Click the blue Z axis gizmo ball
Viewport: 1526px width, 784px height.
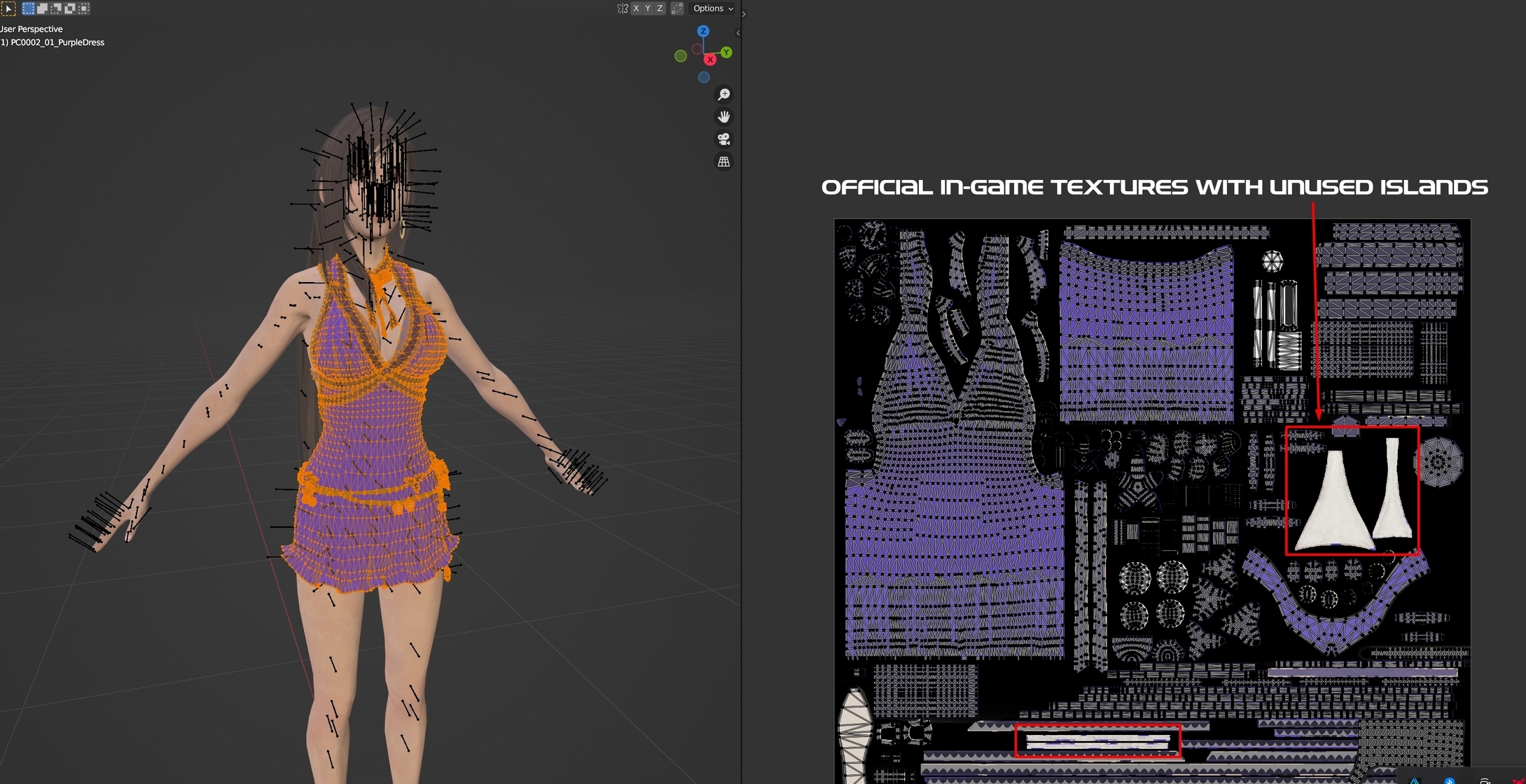point(703,31)
